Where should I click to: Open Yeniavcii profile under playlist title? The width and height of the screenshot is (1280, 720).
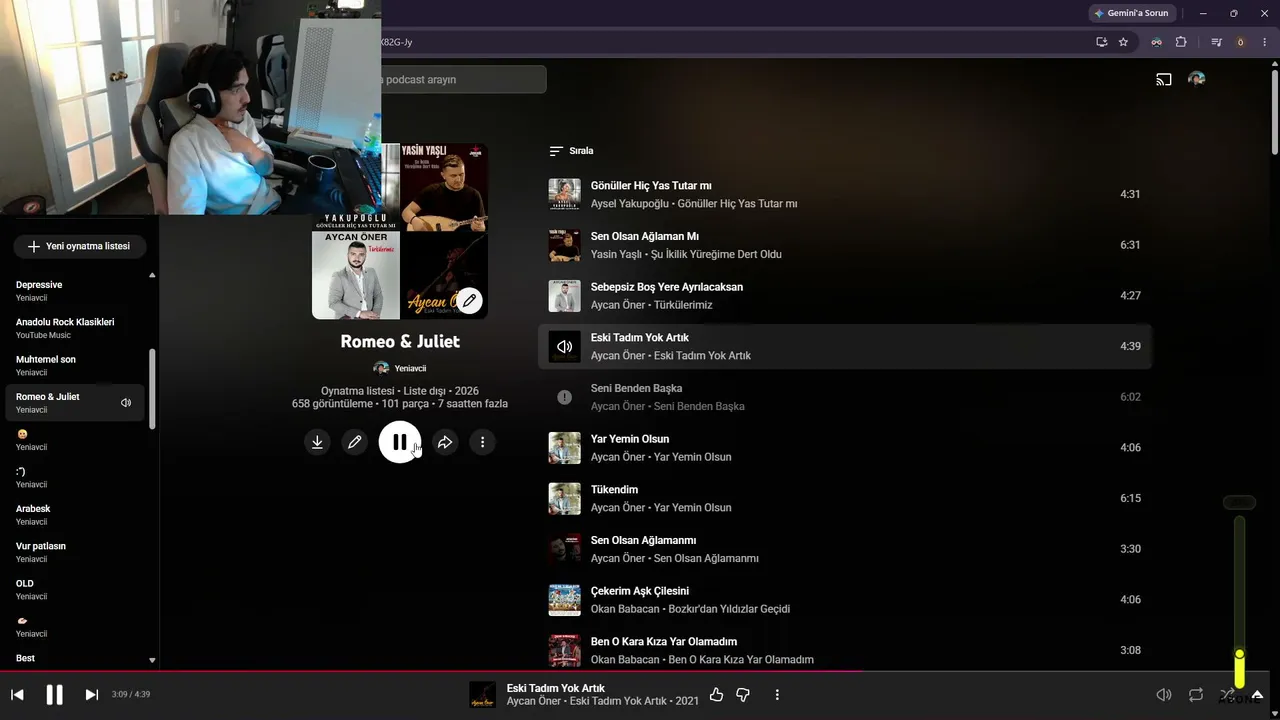pyautogui.click(x=400, y=368)
